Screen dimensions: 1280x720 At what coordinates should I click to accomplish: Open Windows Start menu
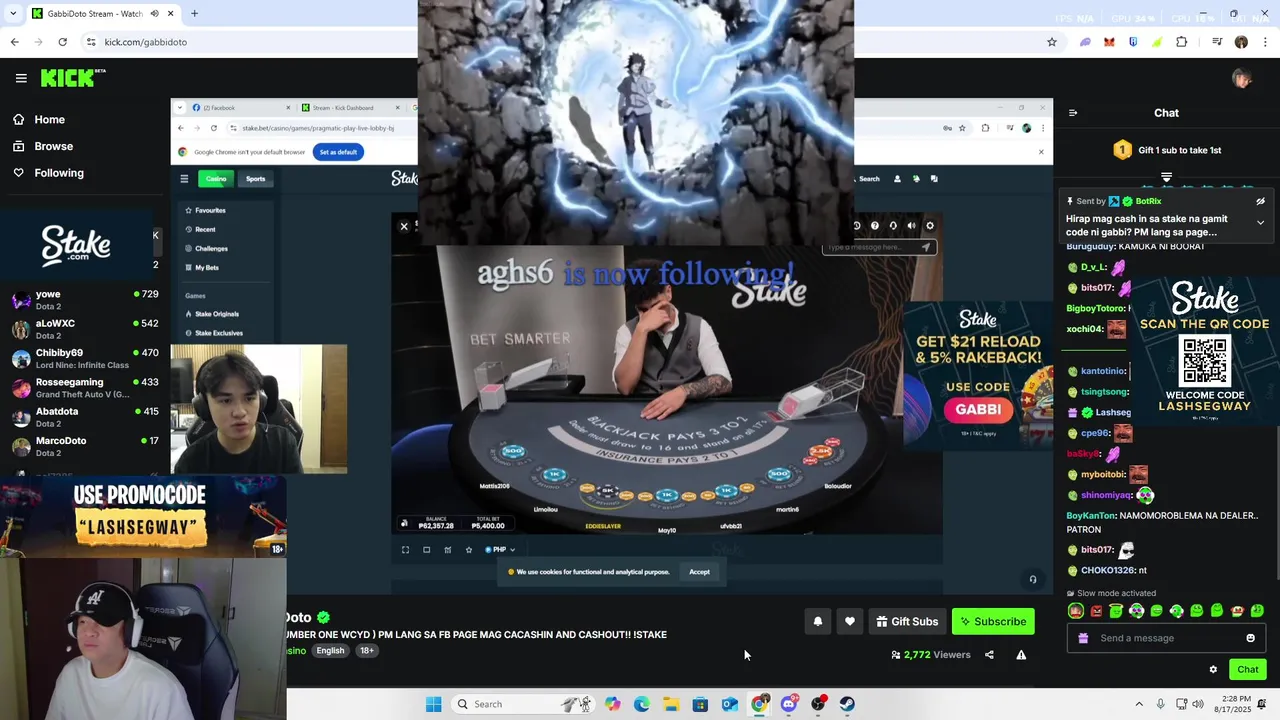tap(433, 704)
